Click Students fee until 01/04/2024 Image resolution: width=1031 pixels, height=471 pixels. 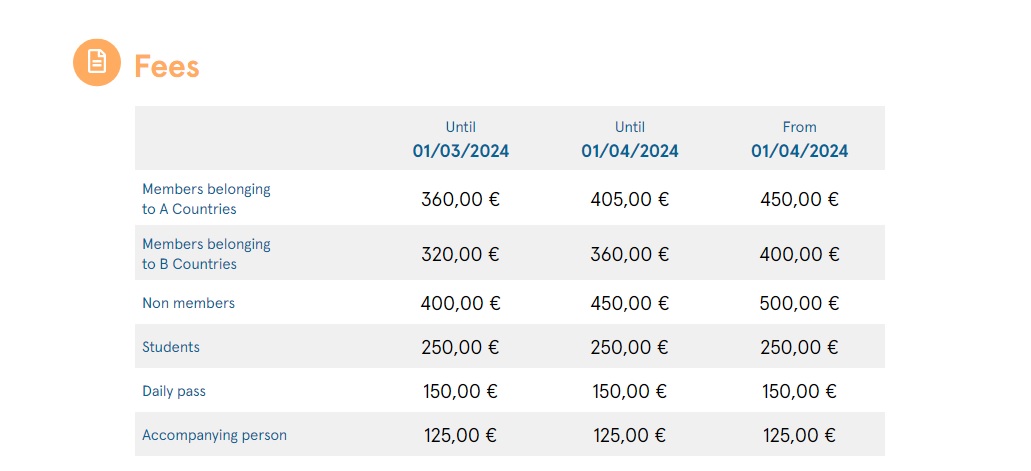point(630,347)
